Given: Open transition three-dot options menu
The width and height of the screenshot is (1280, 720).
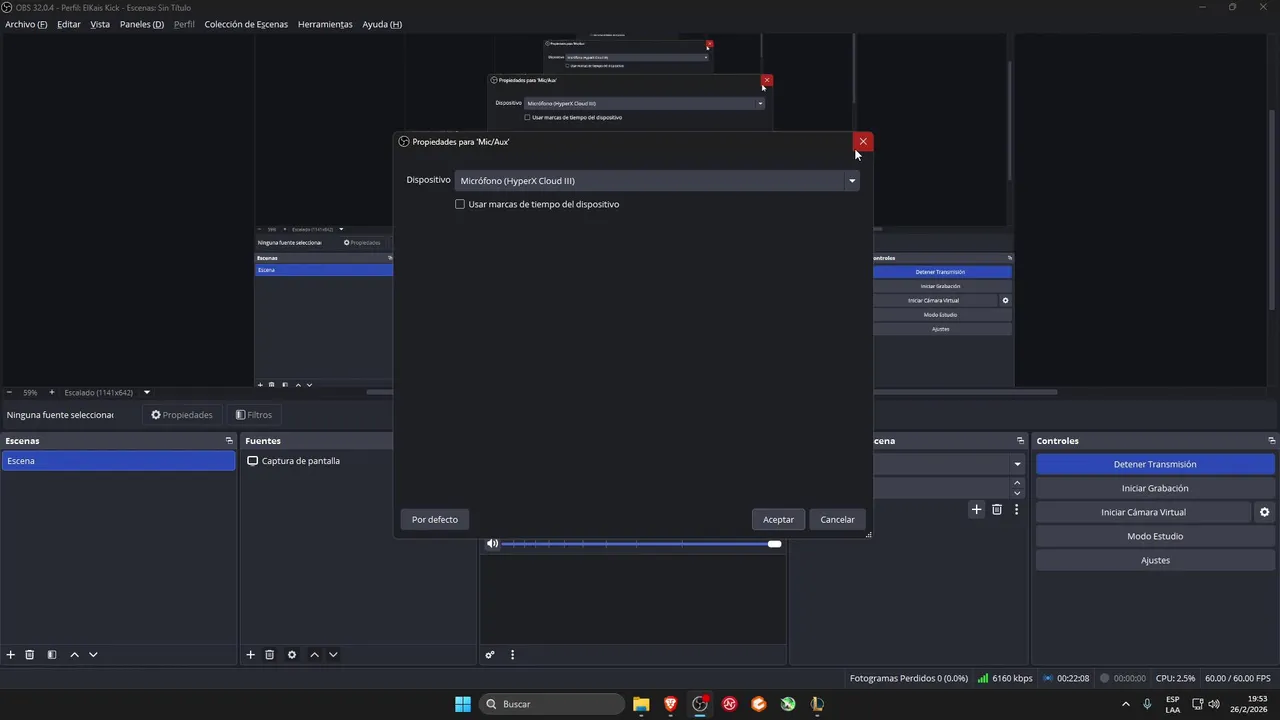Looking at the screenshot, I should 1017,509.
